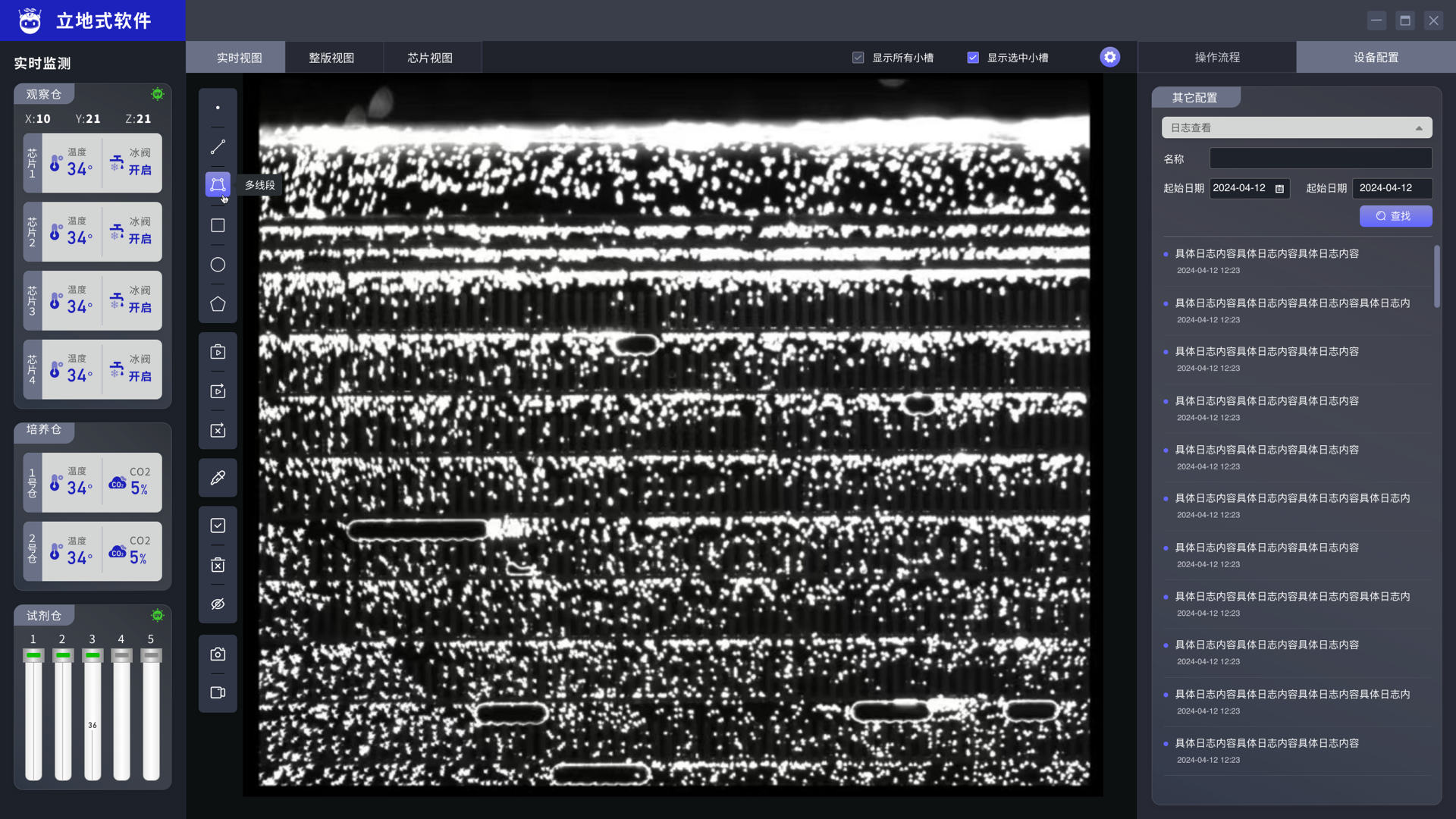The image size is (1456, 819).
Task: Select the rectangle shape tool
Action: click(218, 225)
